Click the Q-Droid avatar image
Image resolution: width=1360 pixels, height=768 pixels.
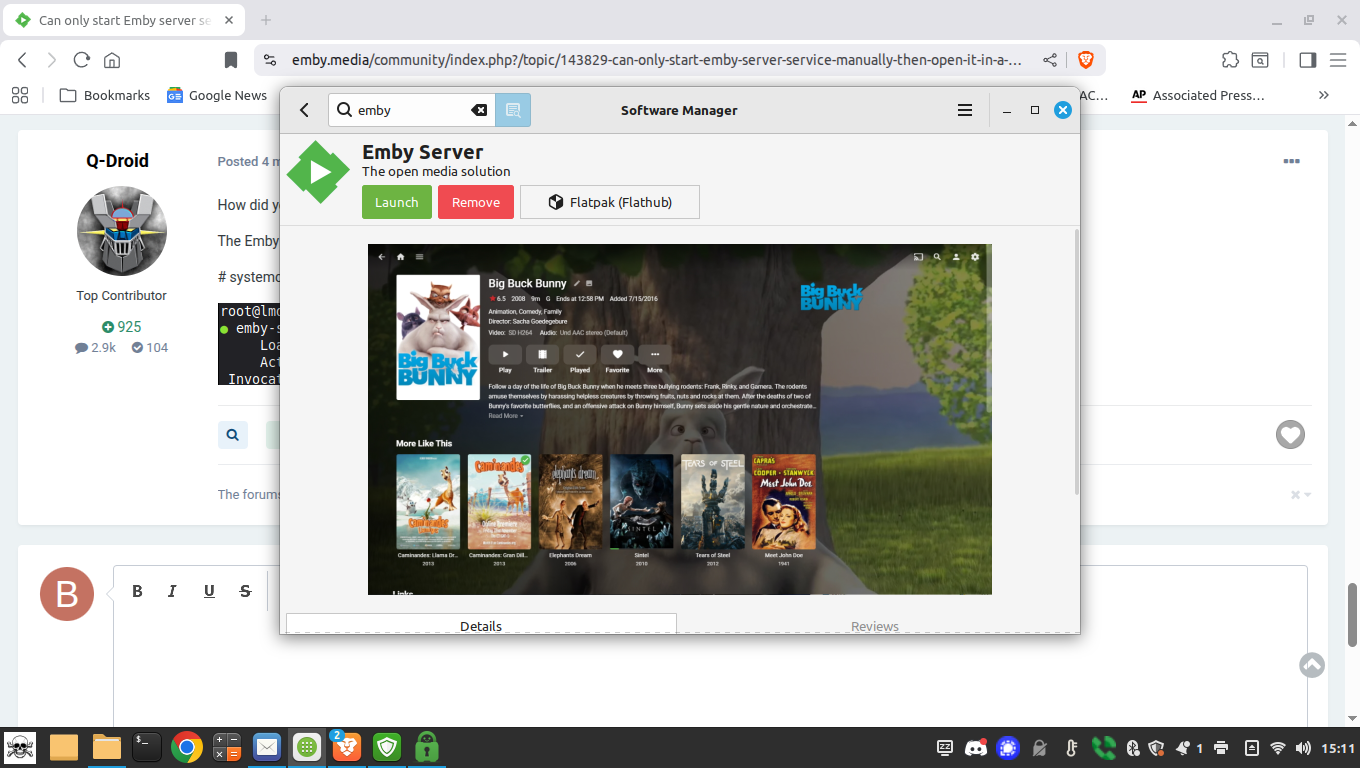point(122,232)
